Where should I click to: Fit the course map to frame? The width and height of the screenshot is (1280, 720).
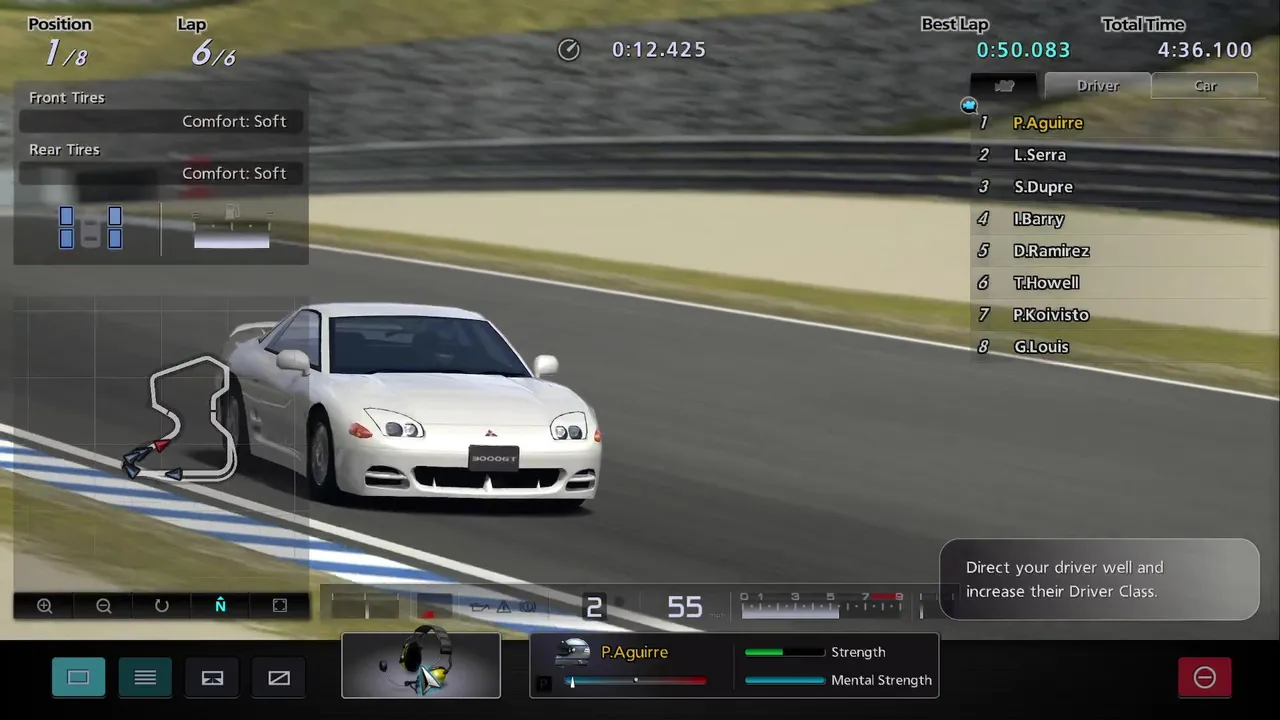click(x=280, y=605)
